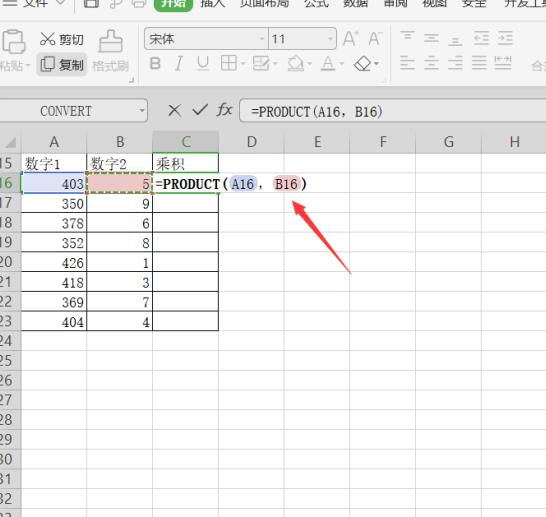Open Insert Function fx dialog

click(x=224, y=110)
